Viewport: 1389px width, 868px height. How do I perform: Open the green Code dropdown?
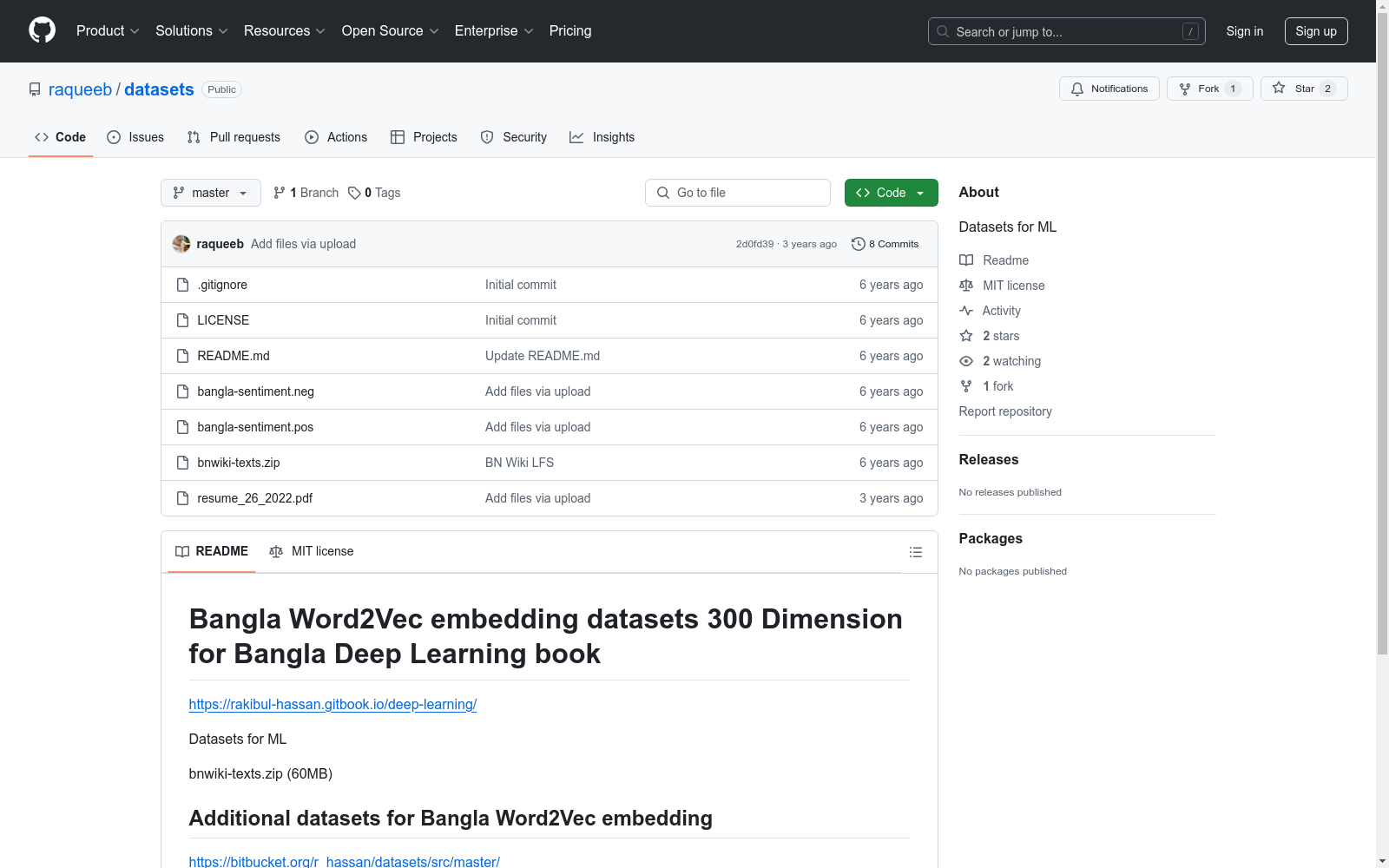click(891, 193)
